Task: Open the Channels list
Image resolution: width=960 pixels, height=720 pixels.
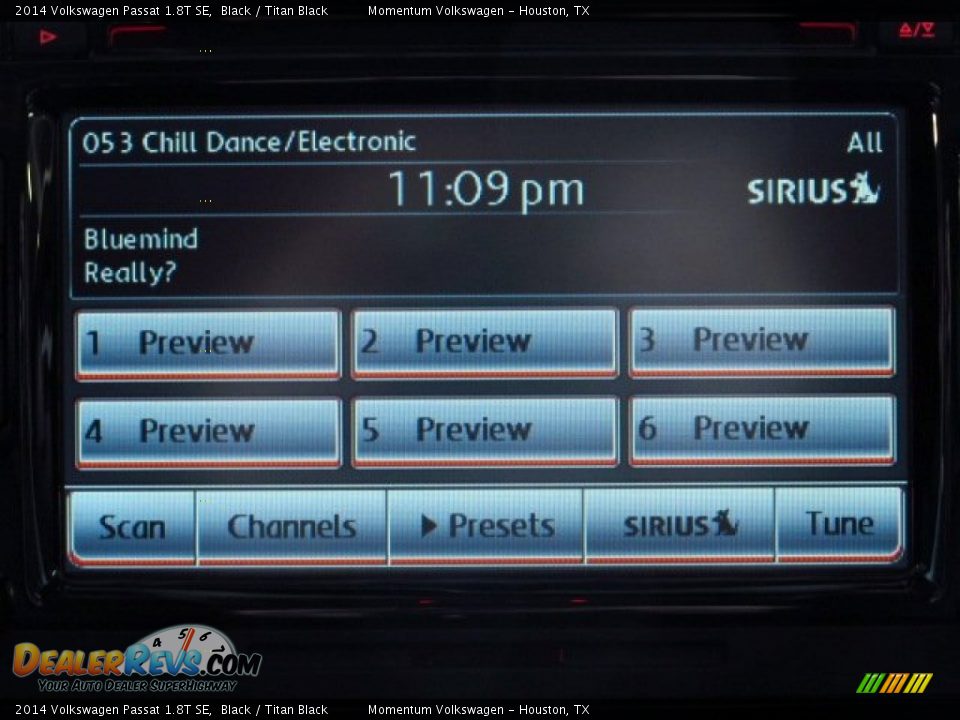Action: point(292,527)
